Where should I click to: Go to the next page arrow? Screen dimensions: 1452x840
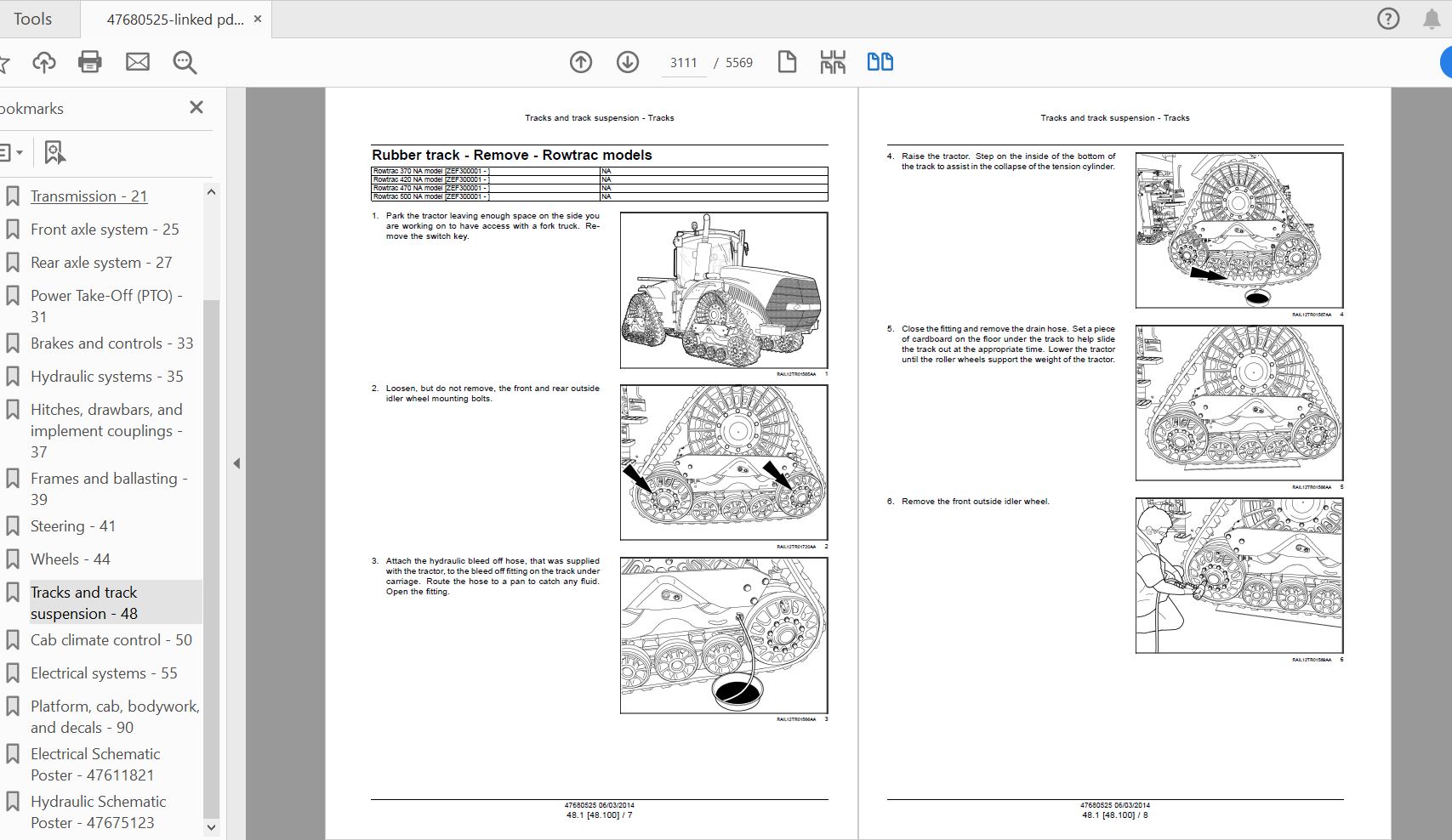click(628, 62)
